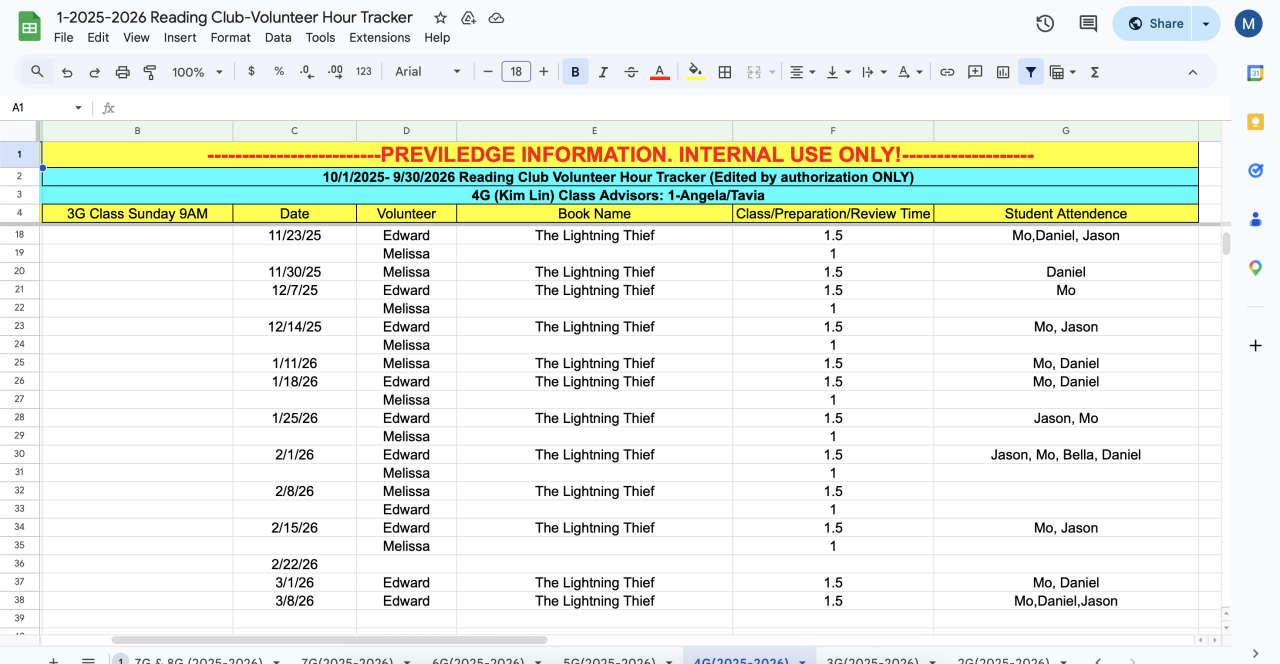Open Google Keep in side panel
Screen dimensions: 1280x664
pos(1255,122)
